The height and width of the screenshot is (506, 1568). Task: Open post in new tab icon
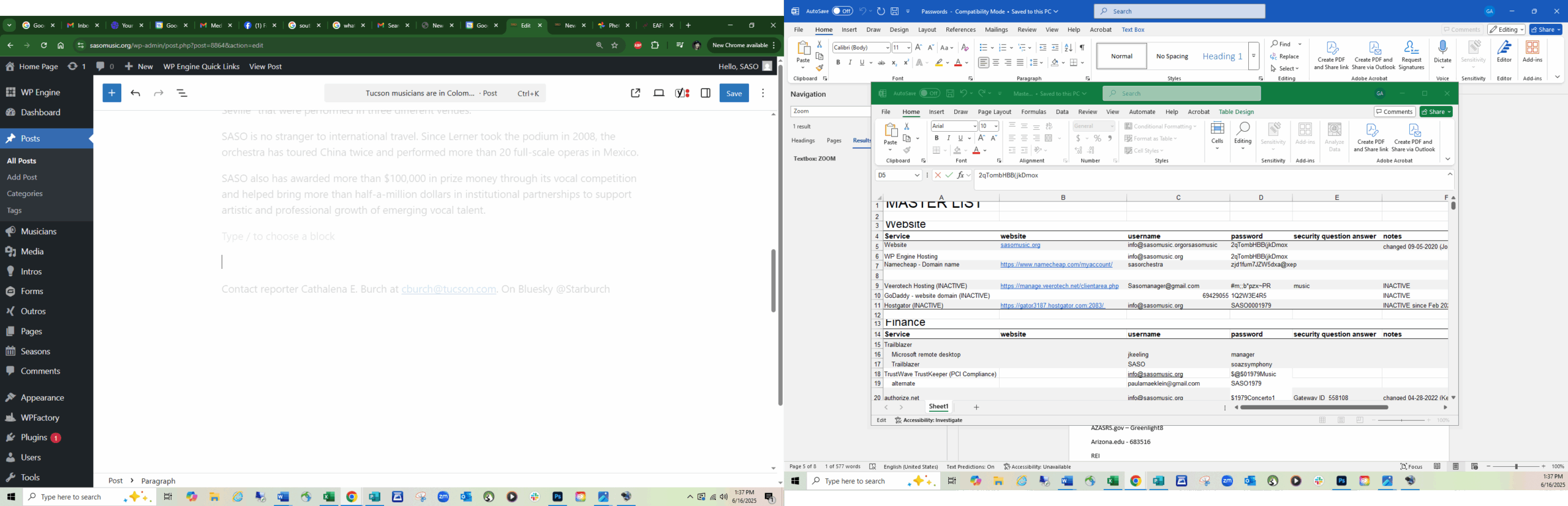pyautogui.click(x=635, y=93)
